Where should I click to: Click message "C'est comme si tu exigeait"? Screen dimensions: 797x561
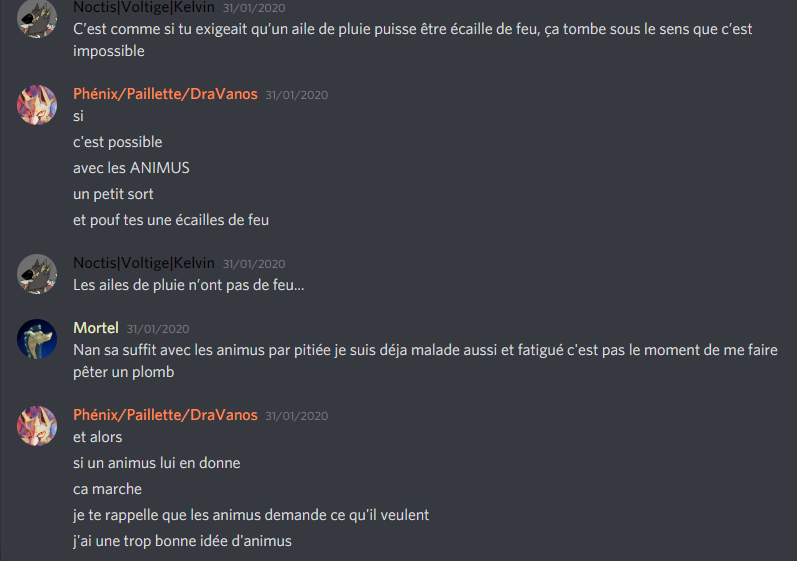coord(412,40)
